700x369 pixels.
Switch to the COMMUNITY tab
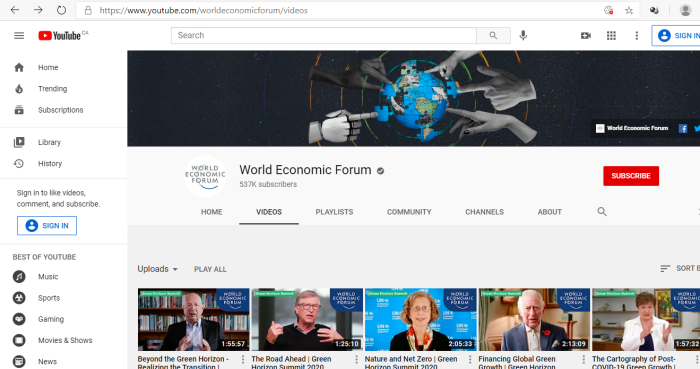point(409,212)
